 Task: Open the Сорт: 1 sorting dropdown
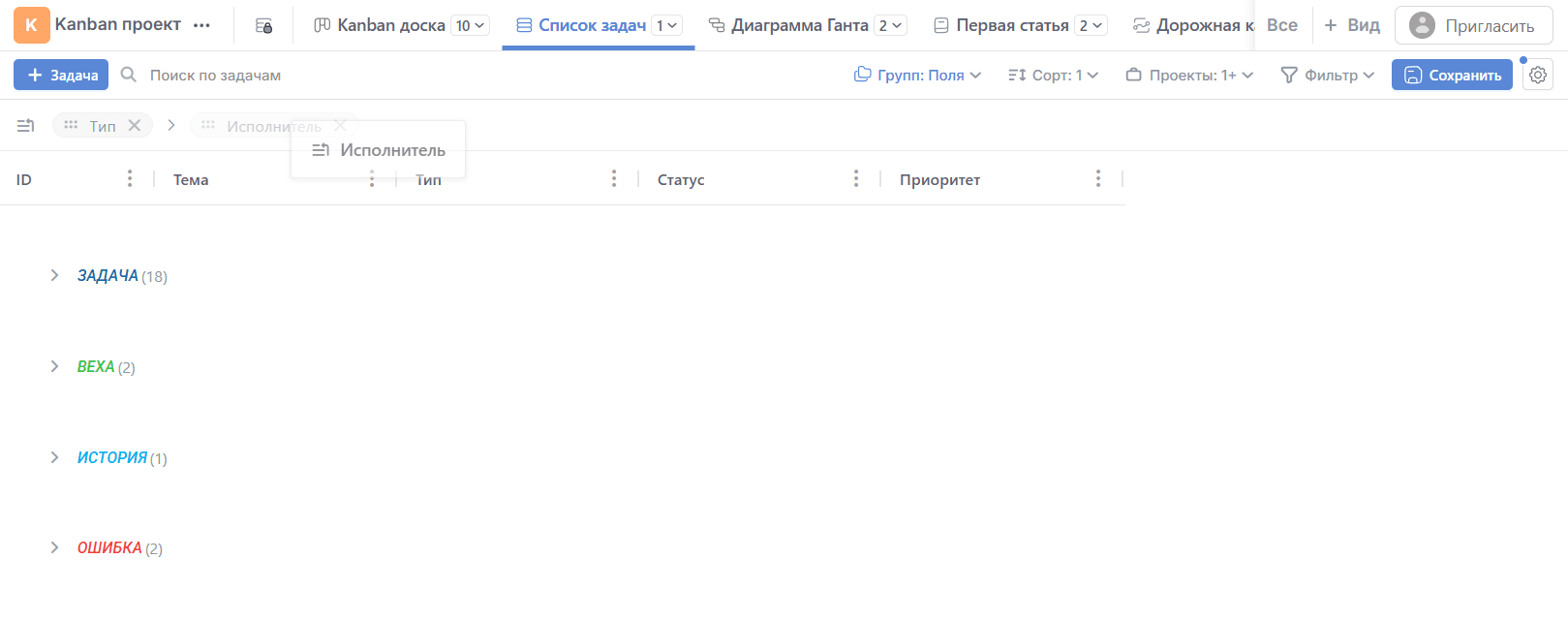(x=1053, y=75)
